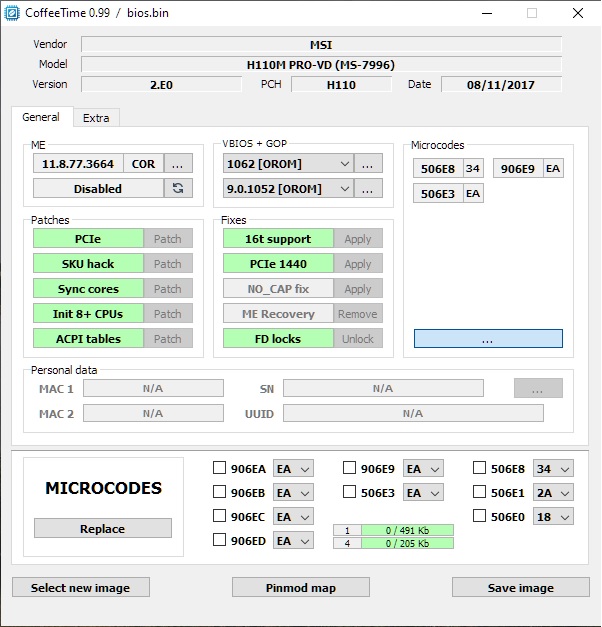The height and width of the screenshot is (627, 602).
Task: Click the CoffeeTime app icon in title bar
Action: coord(11,13)
